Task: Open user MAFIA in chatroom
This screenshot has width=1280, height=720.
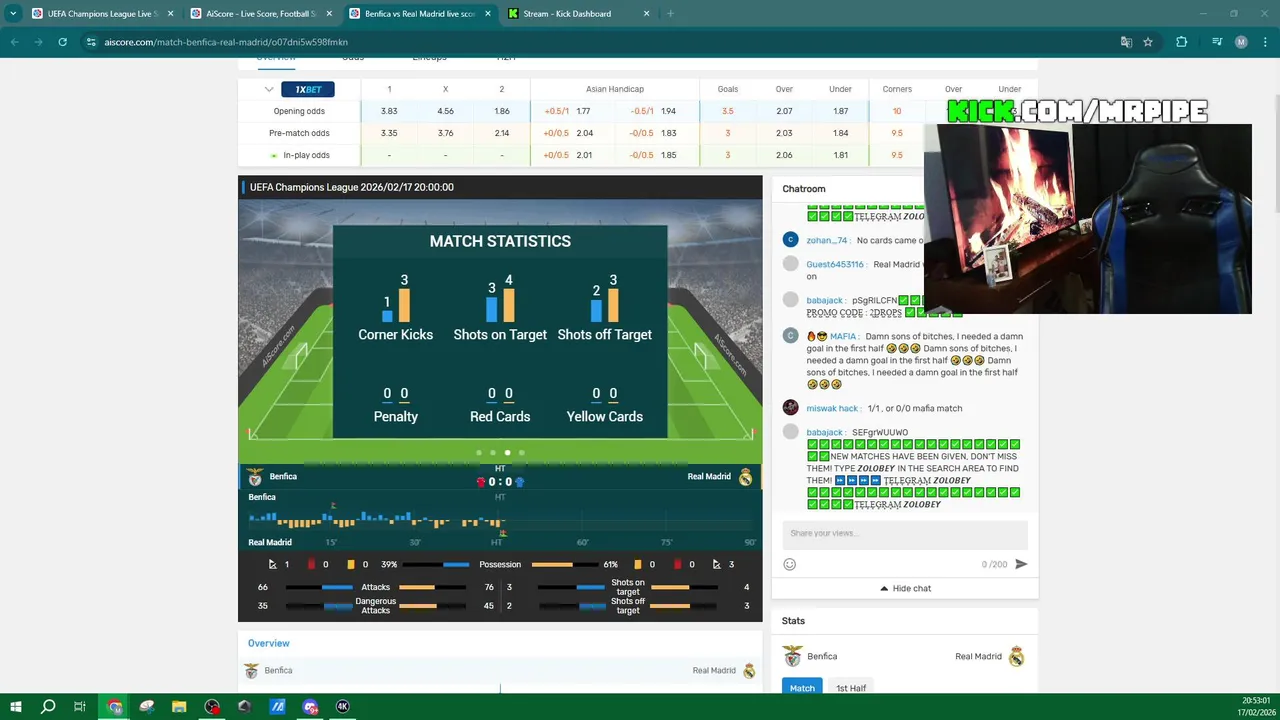Action: (x=843, y=336)
